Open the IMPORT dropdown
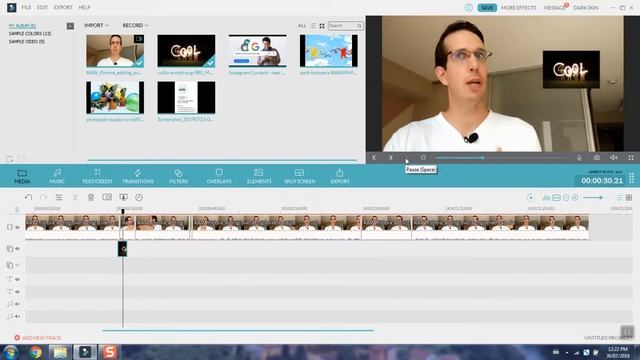 click(96, 25)
